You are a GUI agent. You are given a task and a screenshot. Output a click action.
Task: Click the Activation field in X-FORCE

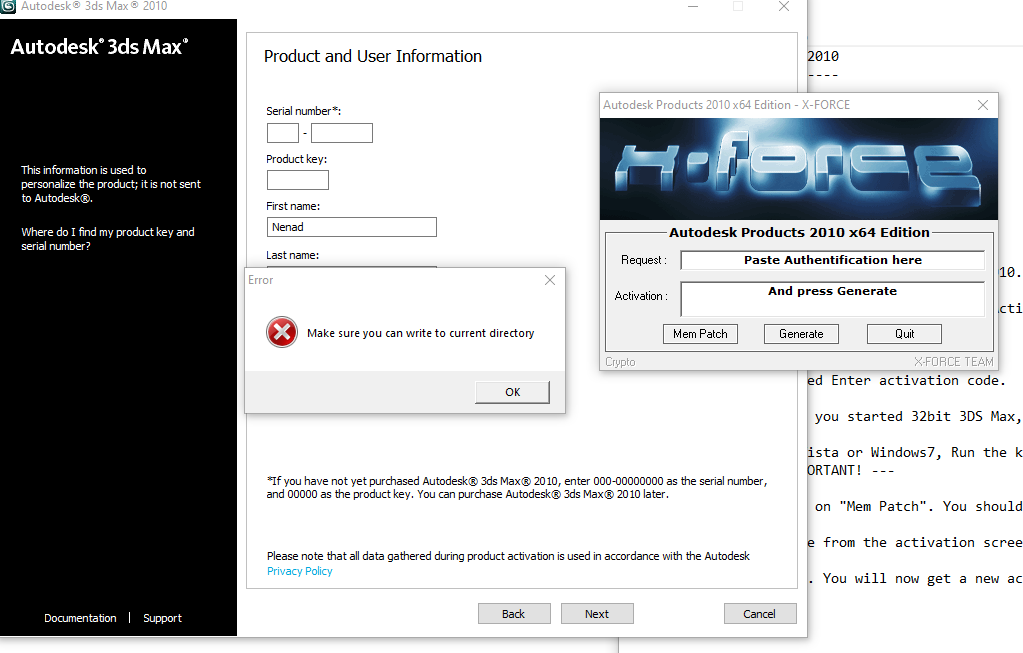[x=832, y=299]
